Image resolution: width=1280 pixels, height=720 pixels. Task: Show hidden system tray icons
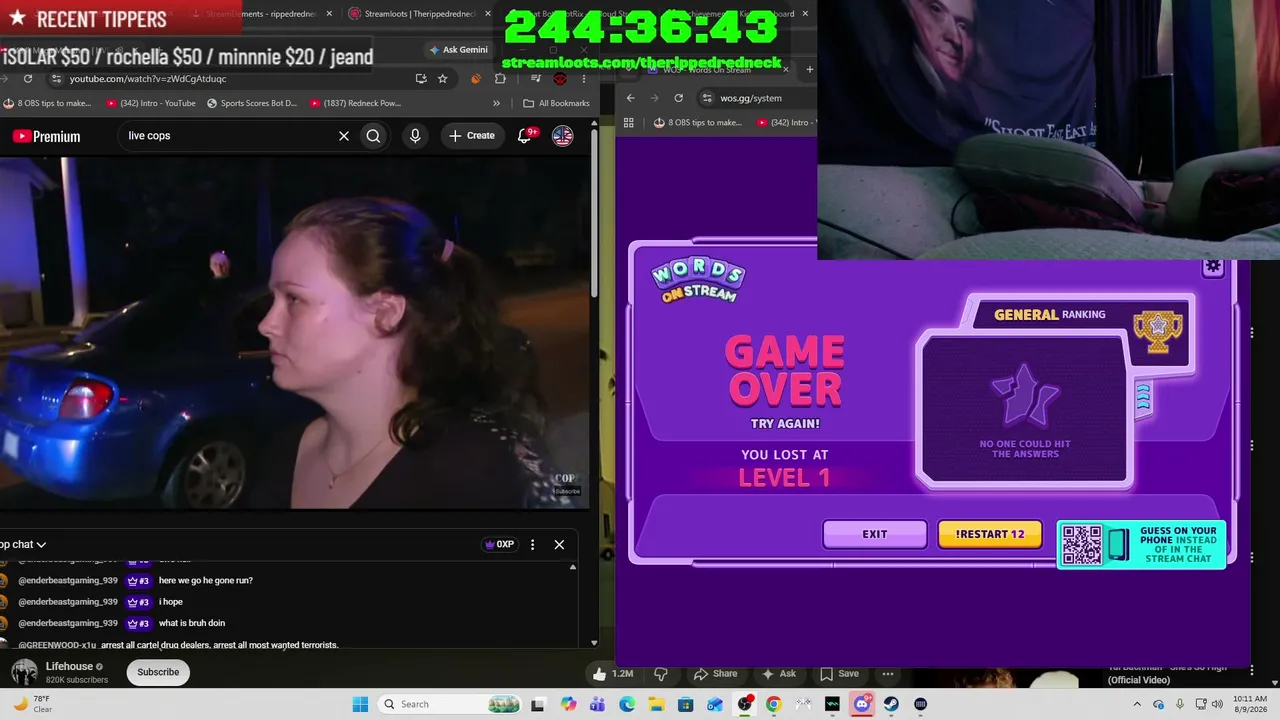[1137, 704]
